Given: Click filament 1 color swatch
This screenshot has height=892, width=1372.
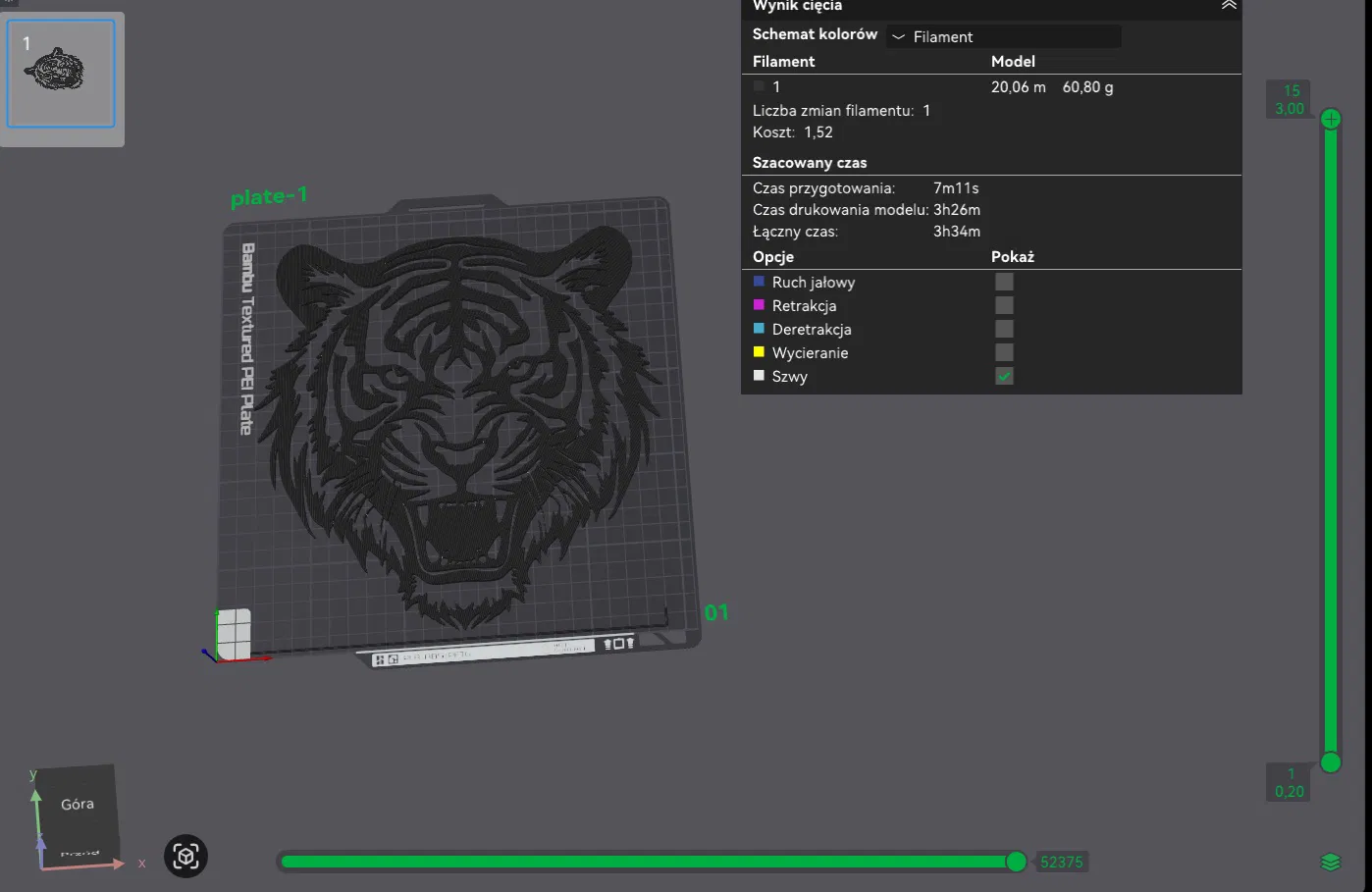Looking at the screenshot, I should pos(759,86).
